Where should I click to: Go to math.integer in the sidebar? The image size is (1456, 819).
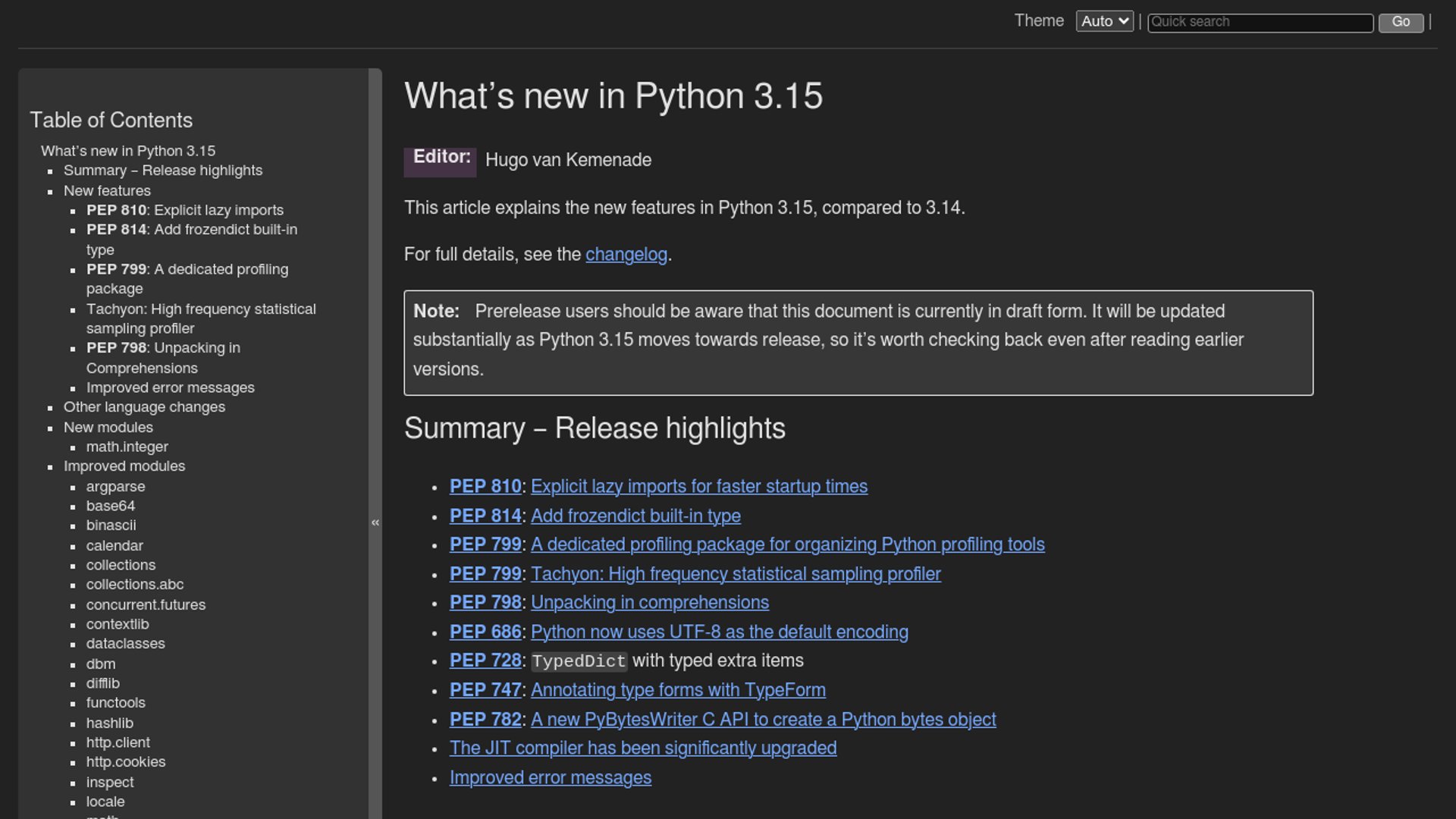(x=127, y=447)
